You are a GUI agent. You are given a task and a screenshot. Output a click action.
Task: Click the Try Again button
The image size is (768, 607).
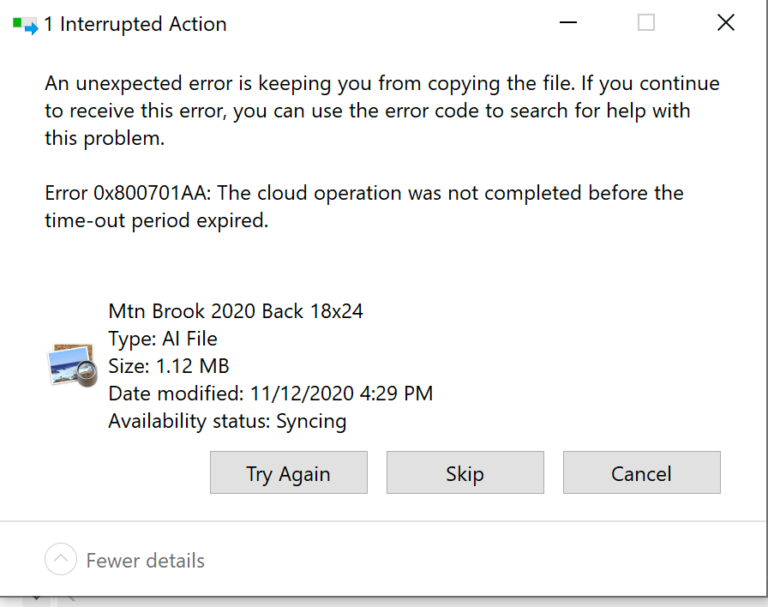coord(288,473)
